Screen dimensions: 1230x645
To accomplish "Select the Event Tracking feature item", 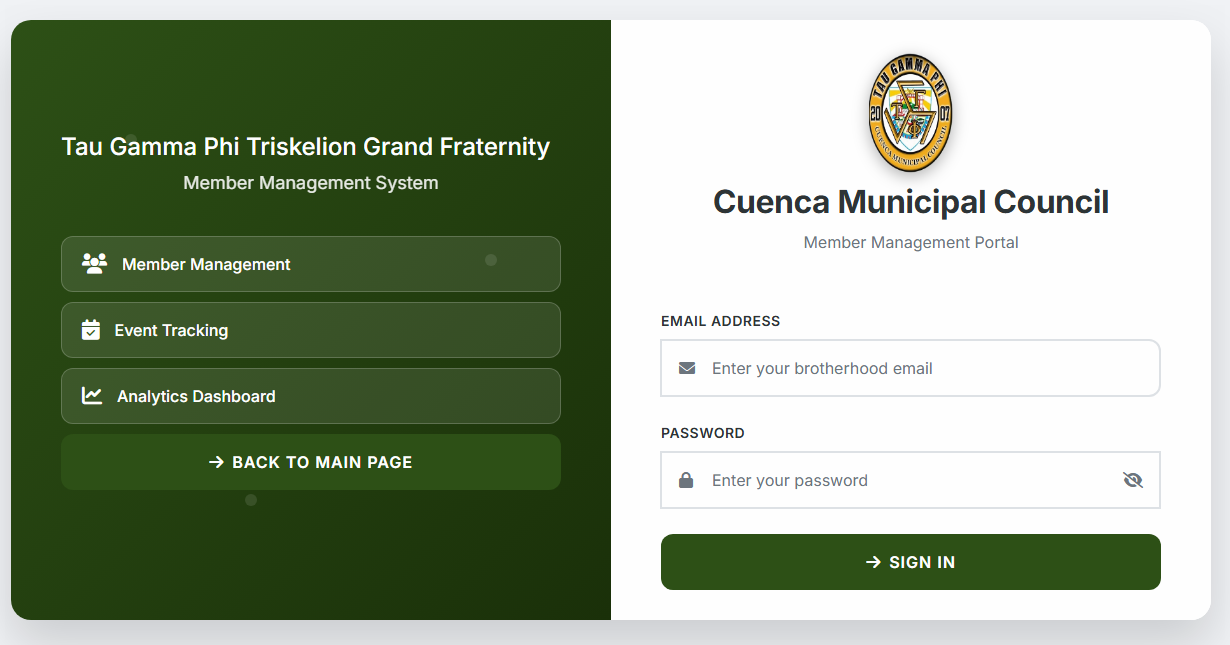I will pos(310,330).
